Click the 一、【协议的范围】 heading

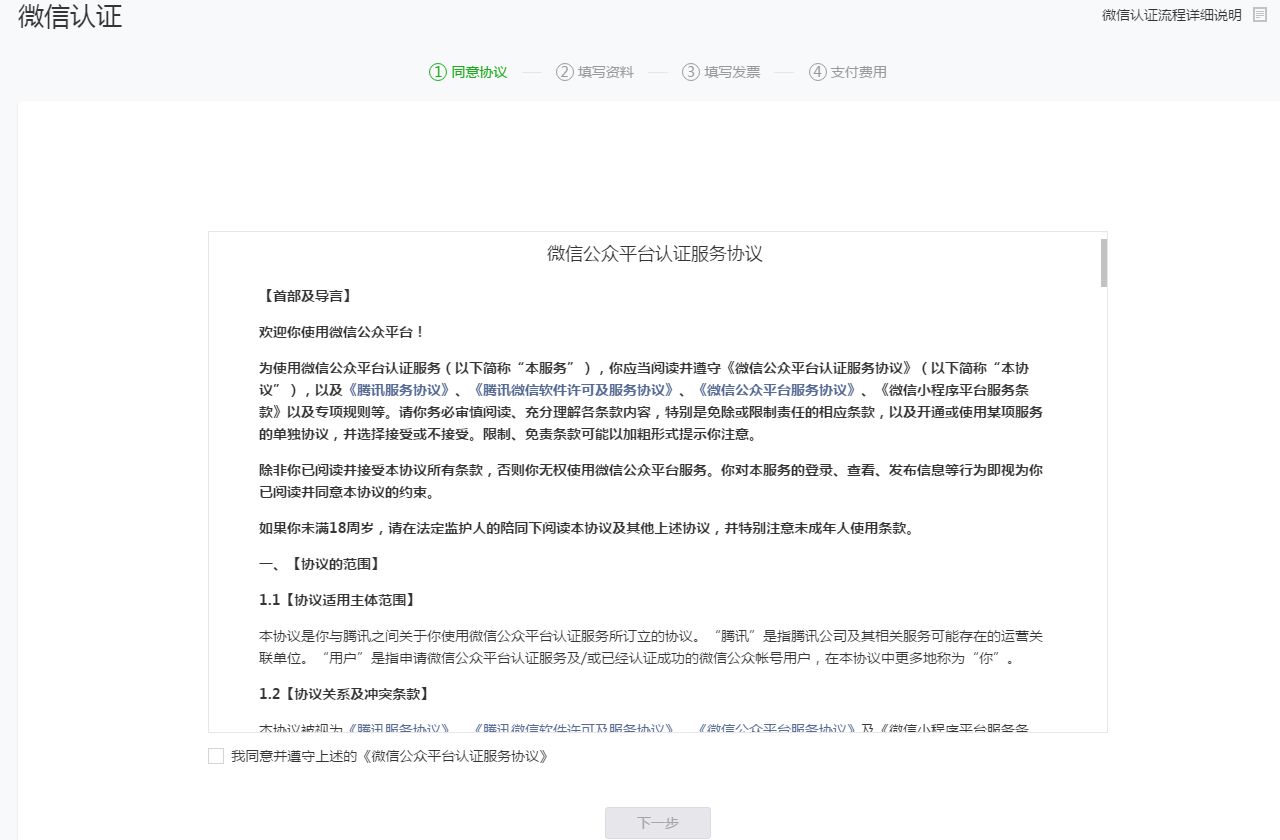[319, 564]
